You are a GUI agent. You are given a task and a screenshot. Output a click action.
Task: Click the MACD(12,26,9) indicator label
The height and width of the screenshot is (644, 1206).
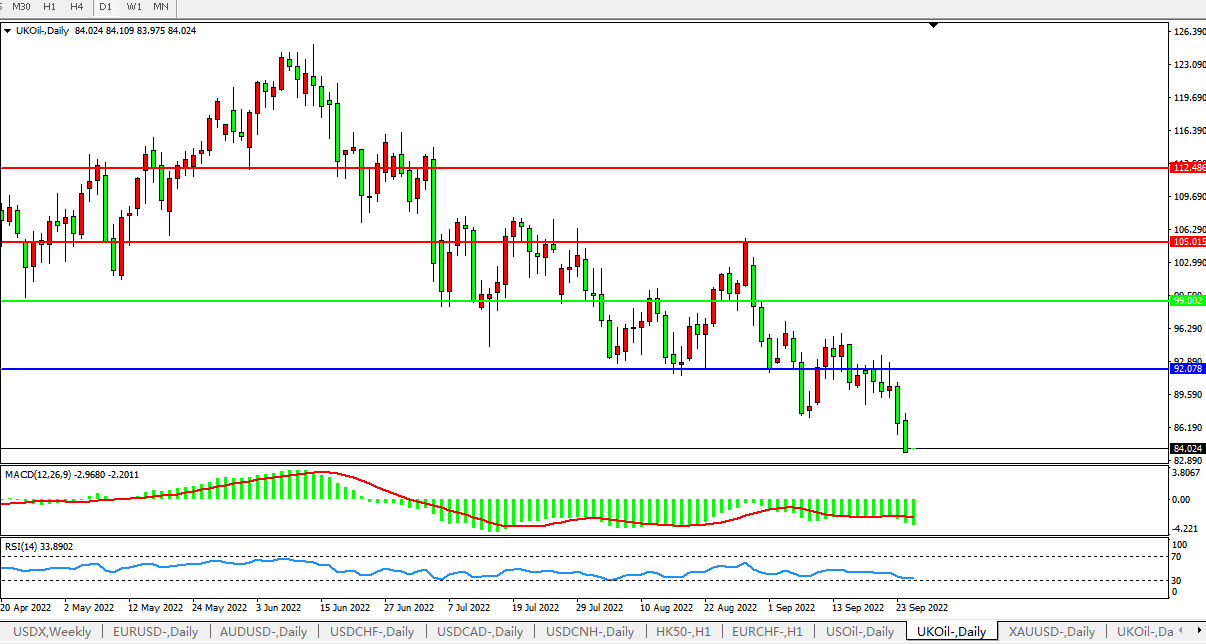tap(38, 474)
